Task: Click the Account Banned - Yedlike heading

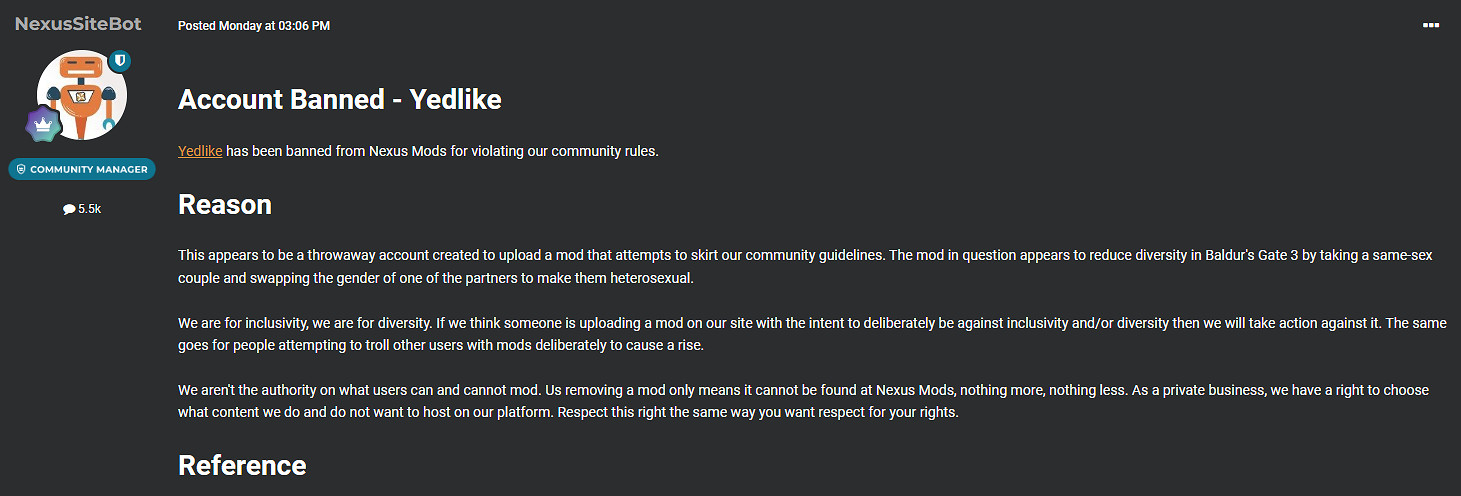Action: (339, 99)
